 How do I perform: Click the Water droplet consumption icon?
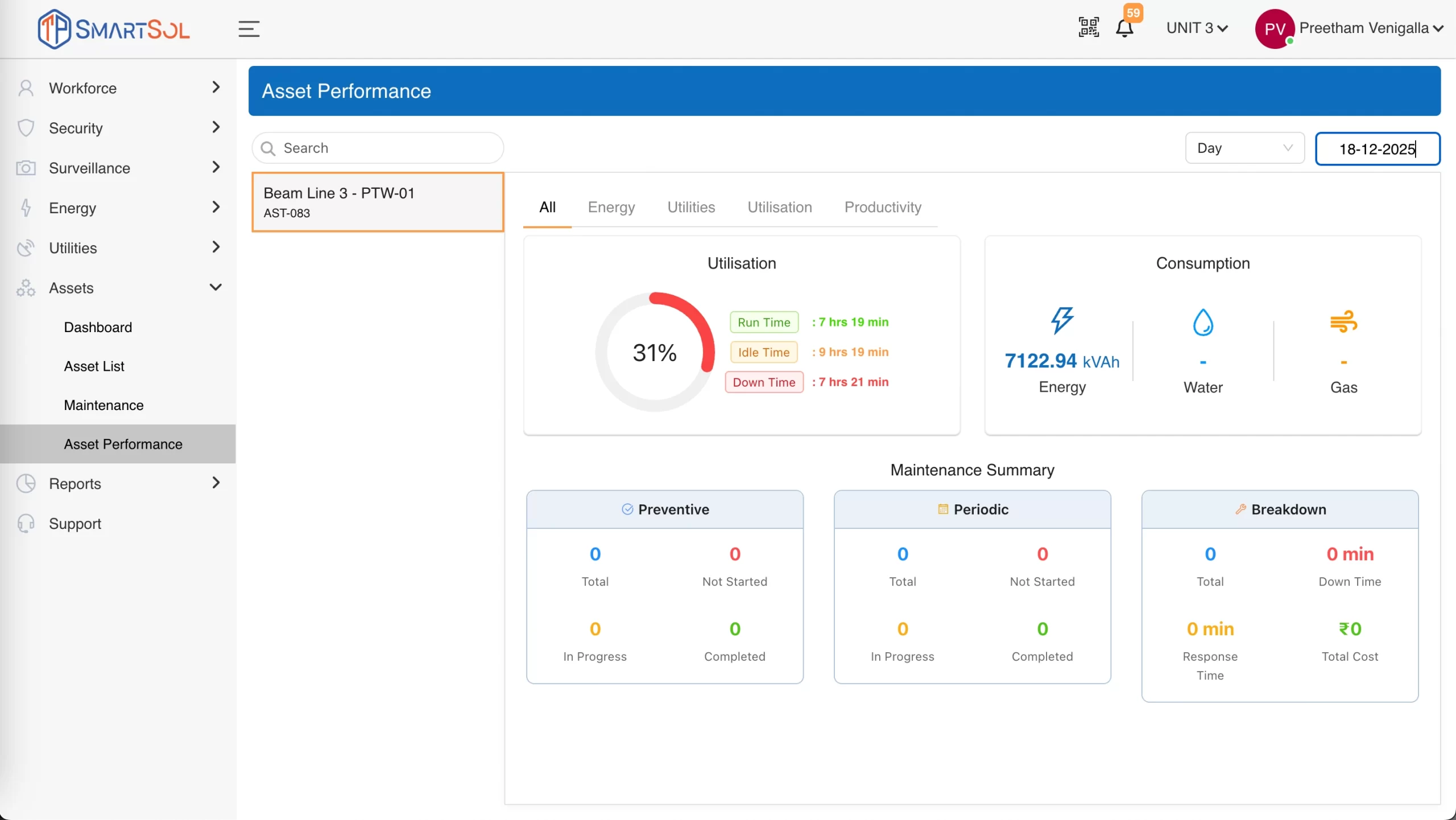point(1203,322)
